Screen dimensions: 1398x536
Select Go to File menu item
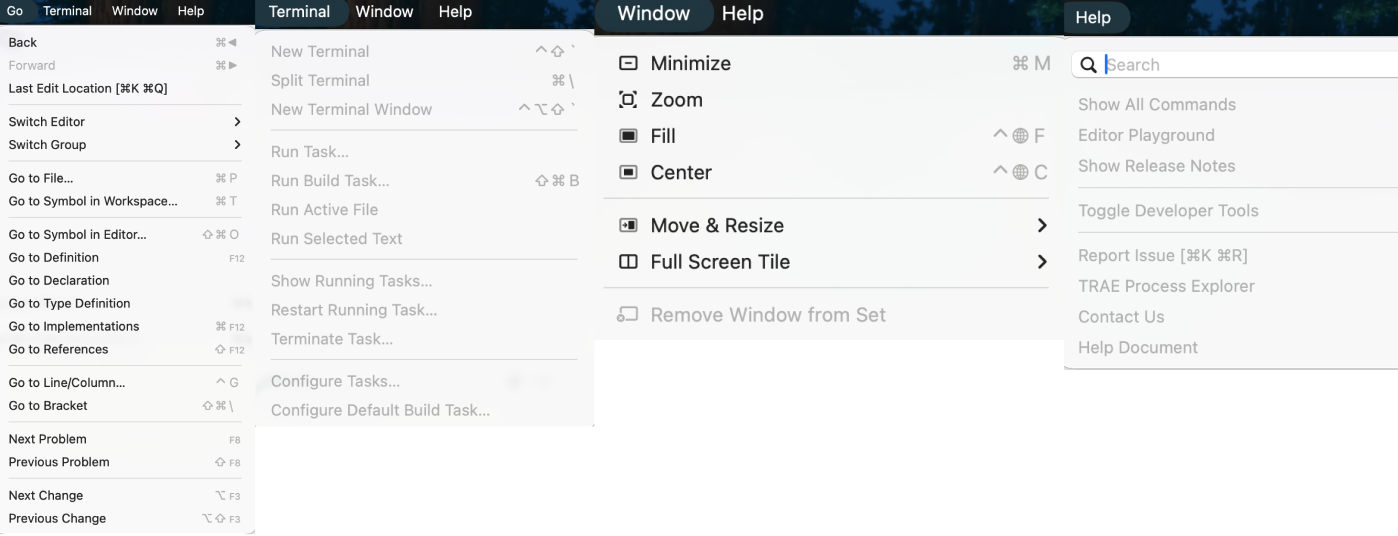pyautogui.click(x=41, y=178)
